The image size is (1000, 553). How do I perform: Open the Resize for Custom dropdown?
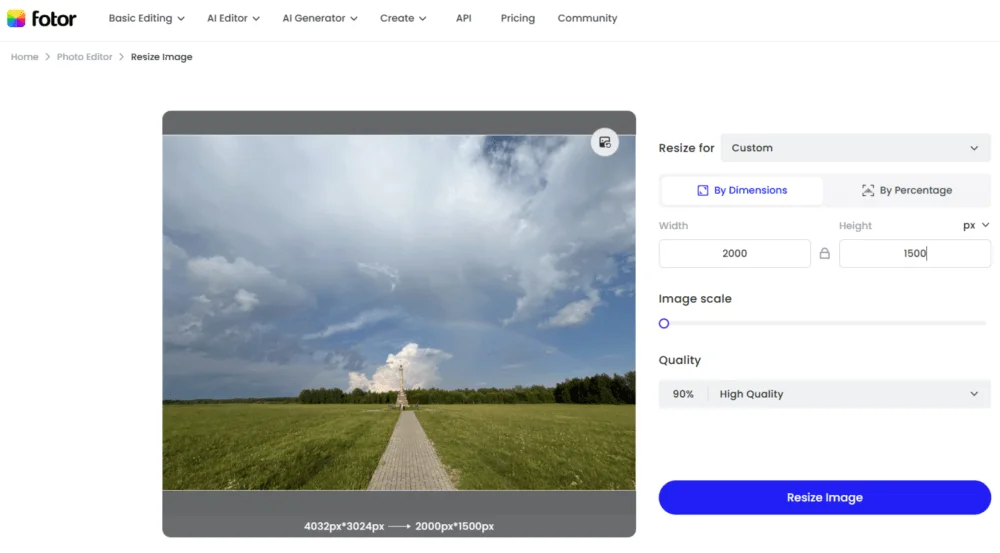click(855, 148)
